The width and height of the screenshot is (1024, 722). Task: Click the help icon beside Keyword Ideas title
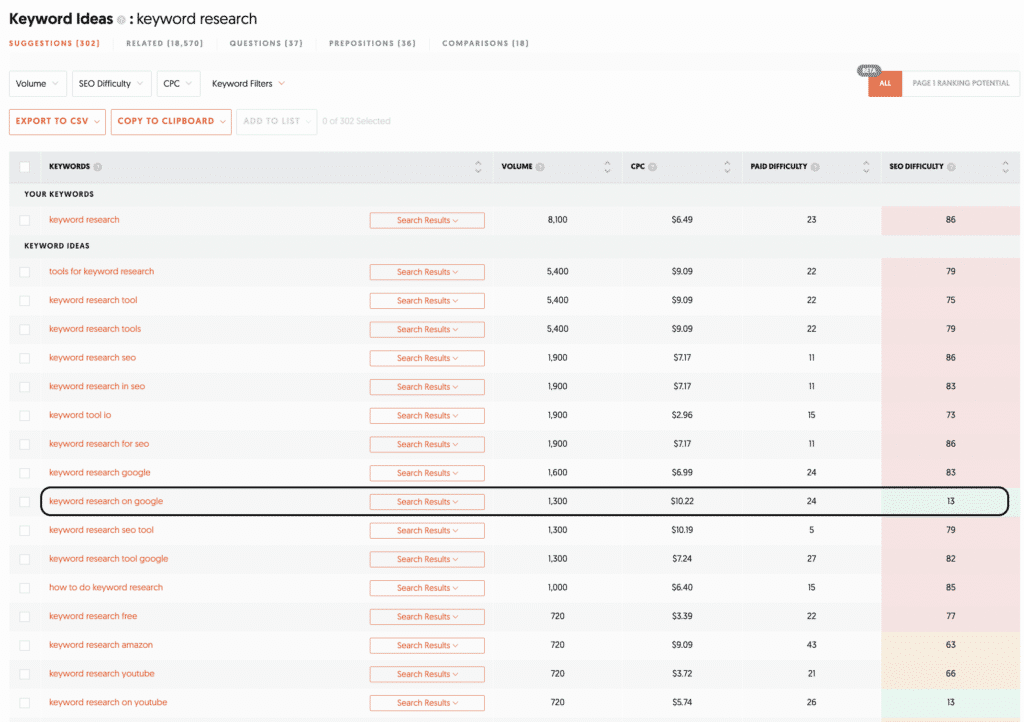pos(121,20)
